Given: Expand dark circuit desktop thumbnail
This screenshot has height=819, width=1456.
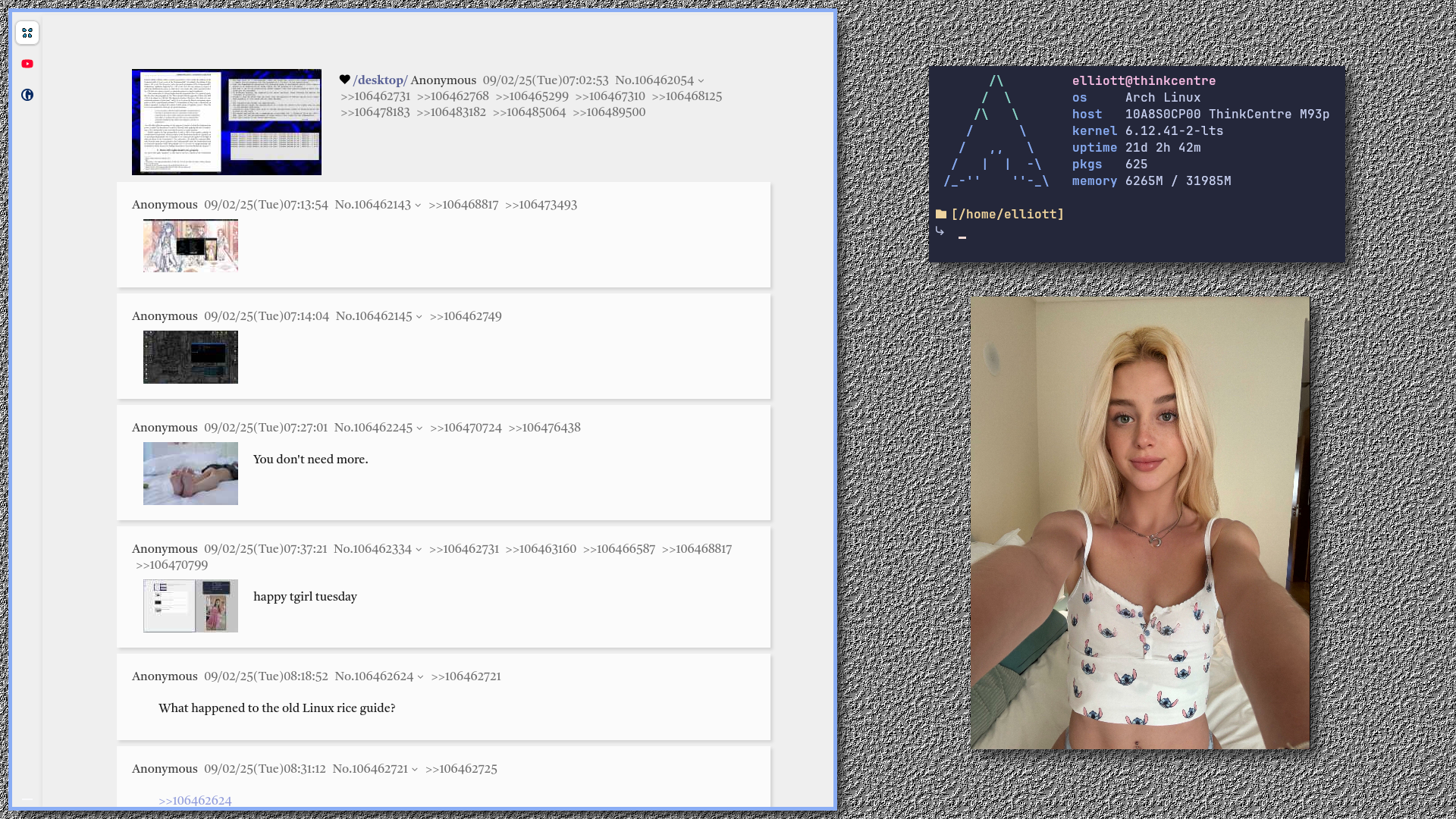Looking at the screenshot, I should (190, 357).
